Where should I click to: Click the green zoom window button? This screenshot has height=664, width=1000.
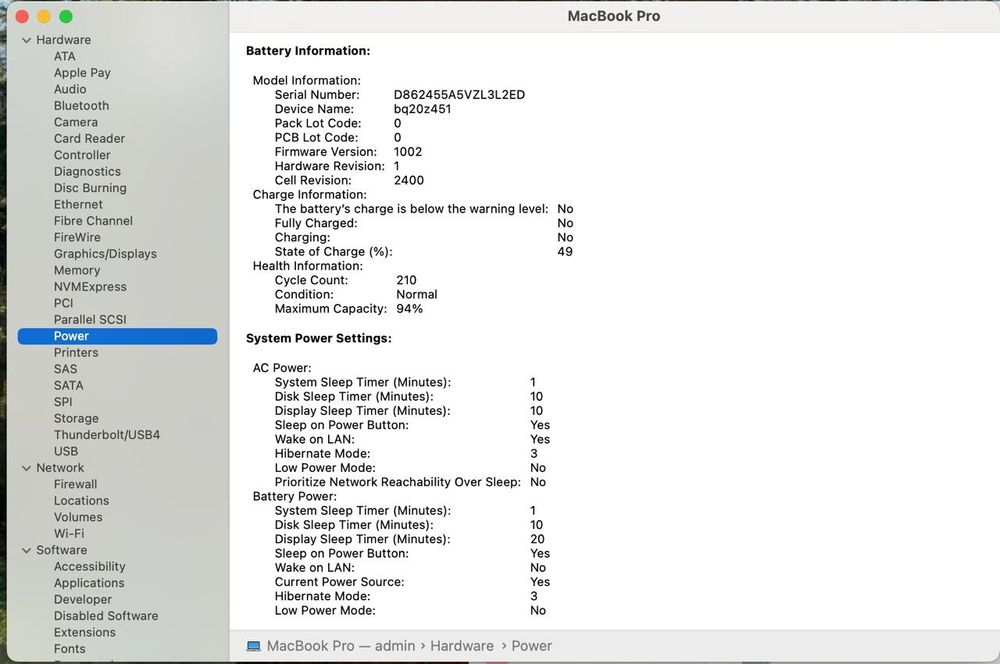pos(66,17)
